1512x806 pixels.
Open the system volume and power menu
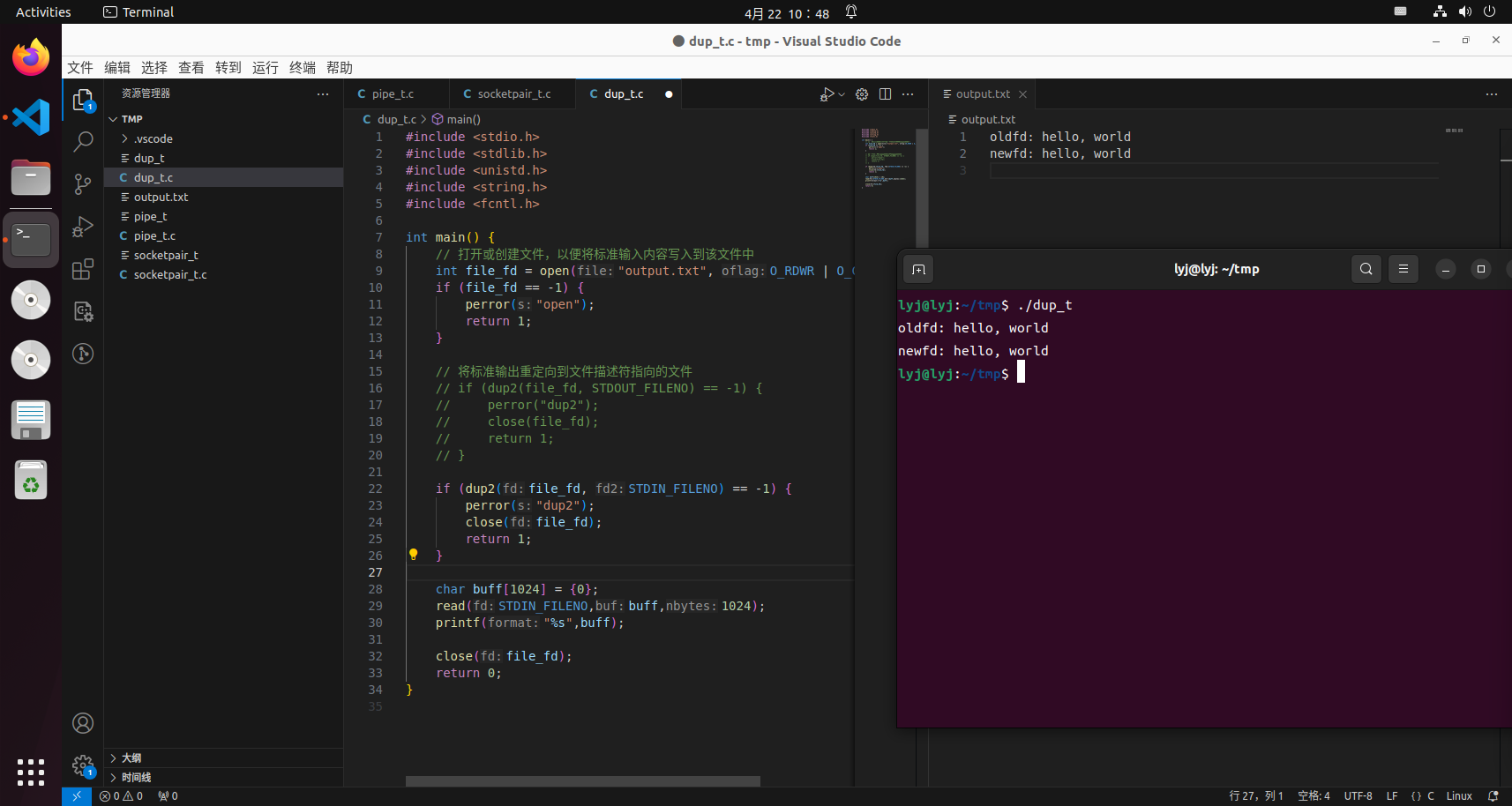click(1464, 11)
